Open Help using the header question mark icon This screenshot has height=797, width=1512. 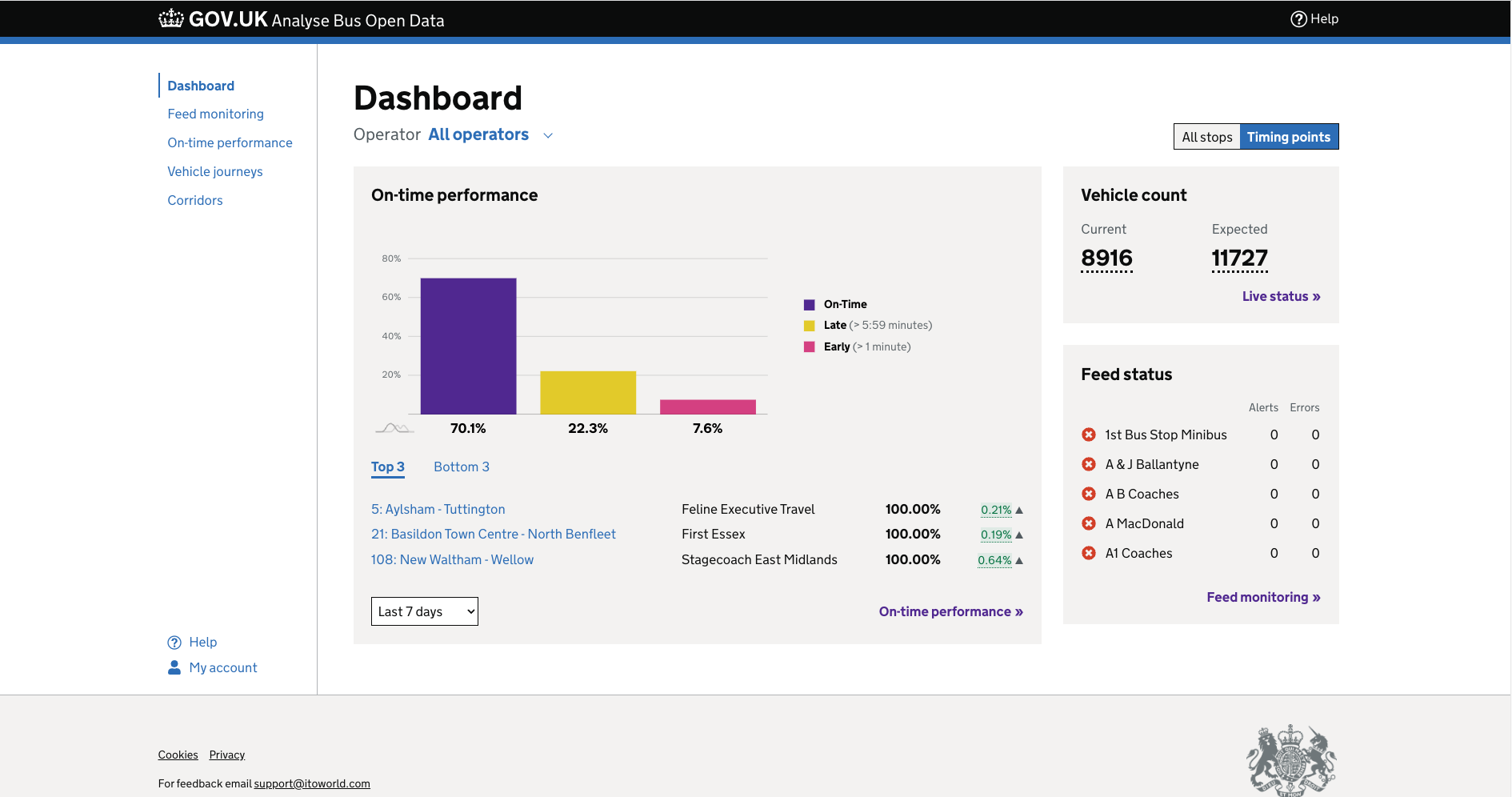[1298, 18]
